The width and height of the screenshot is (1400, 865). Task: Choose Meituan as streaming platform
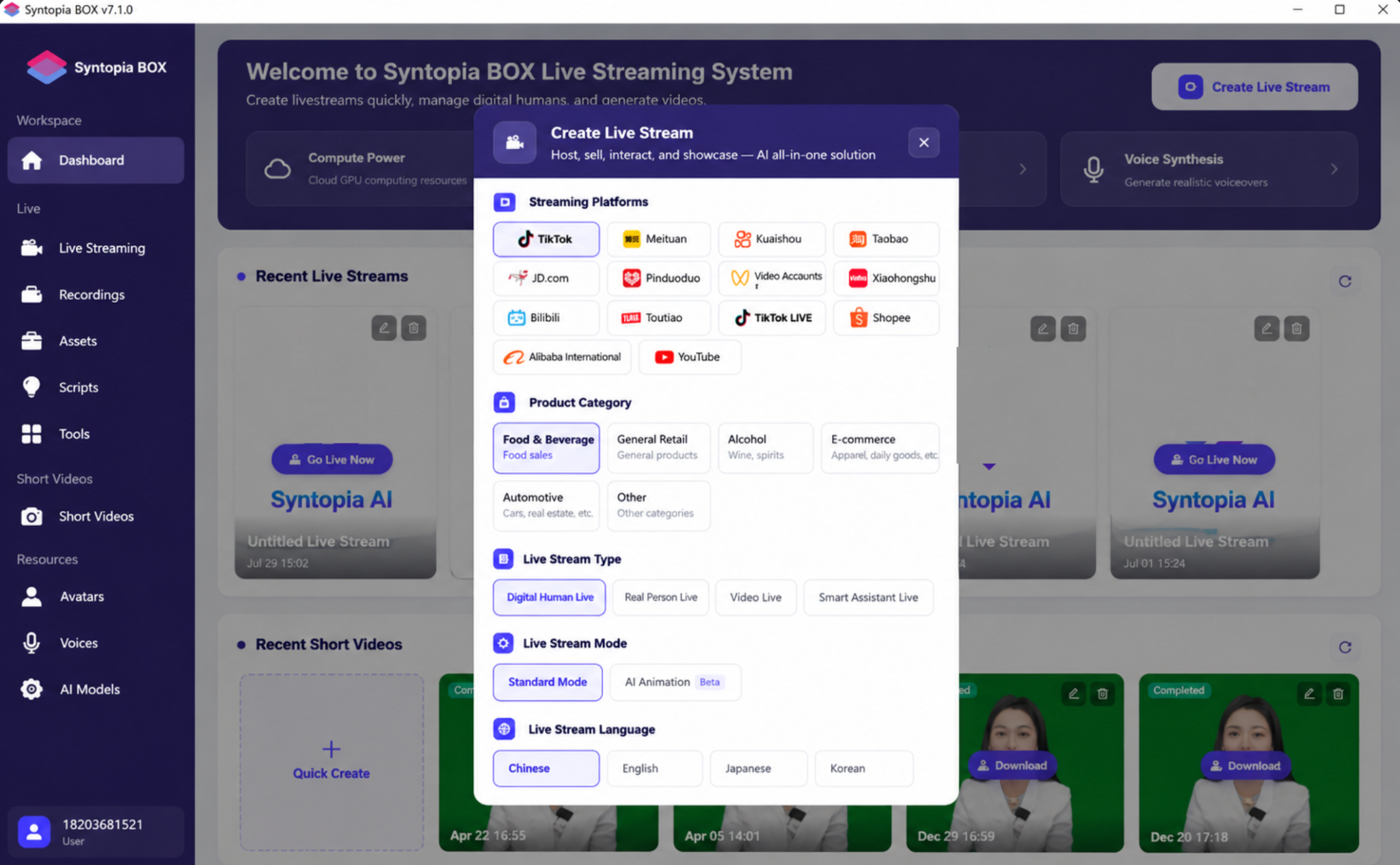tap(658, 239)
